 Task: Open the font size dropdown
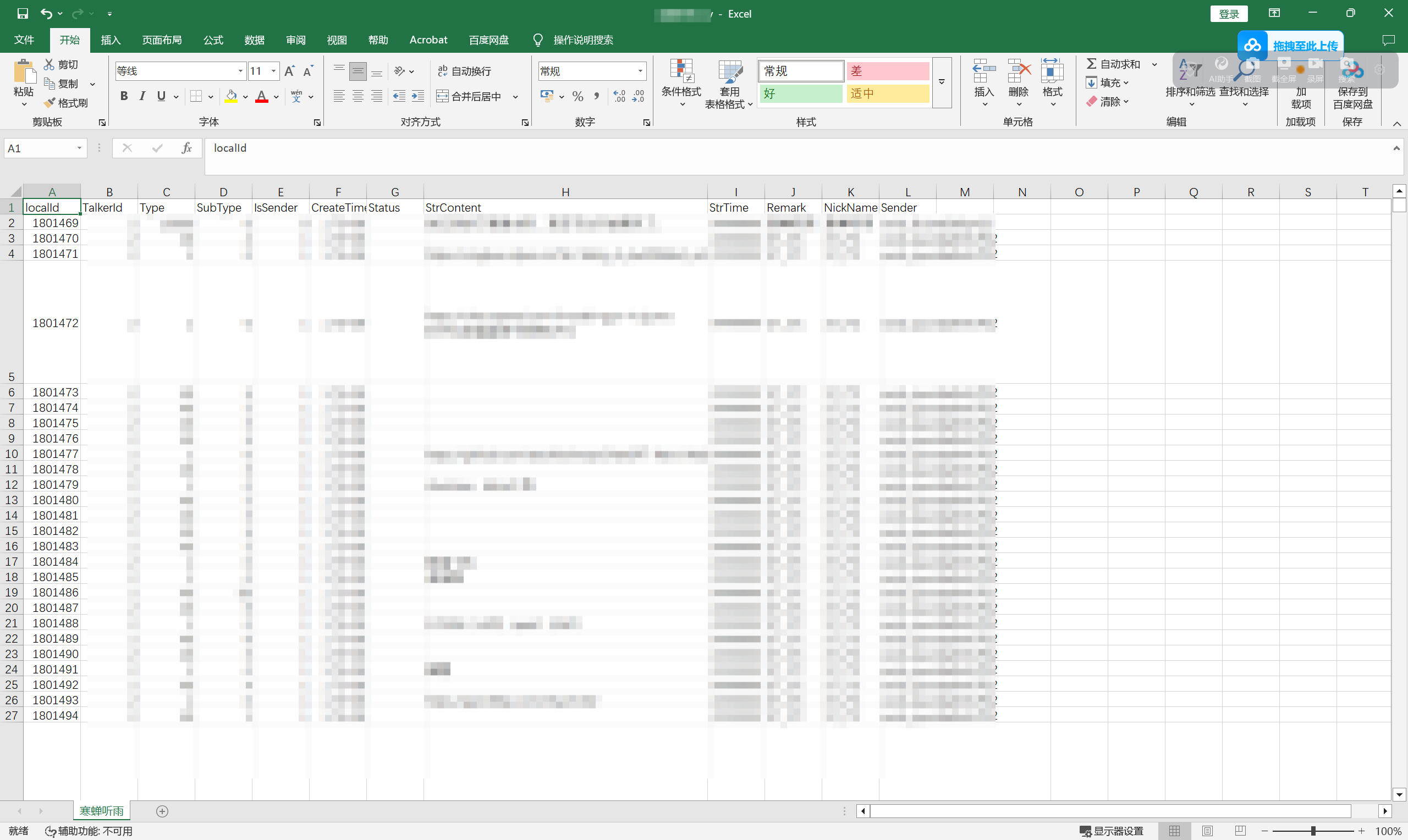coord(274,71)
